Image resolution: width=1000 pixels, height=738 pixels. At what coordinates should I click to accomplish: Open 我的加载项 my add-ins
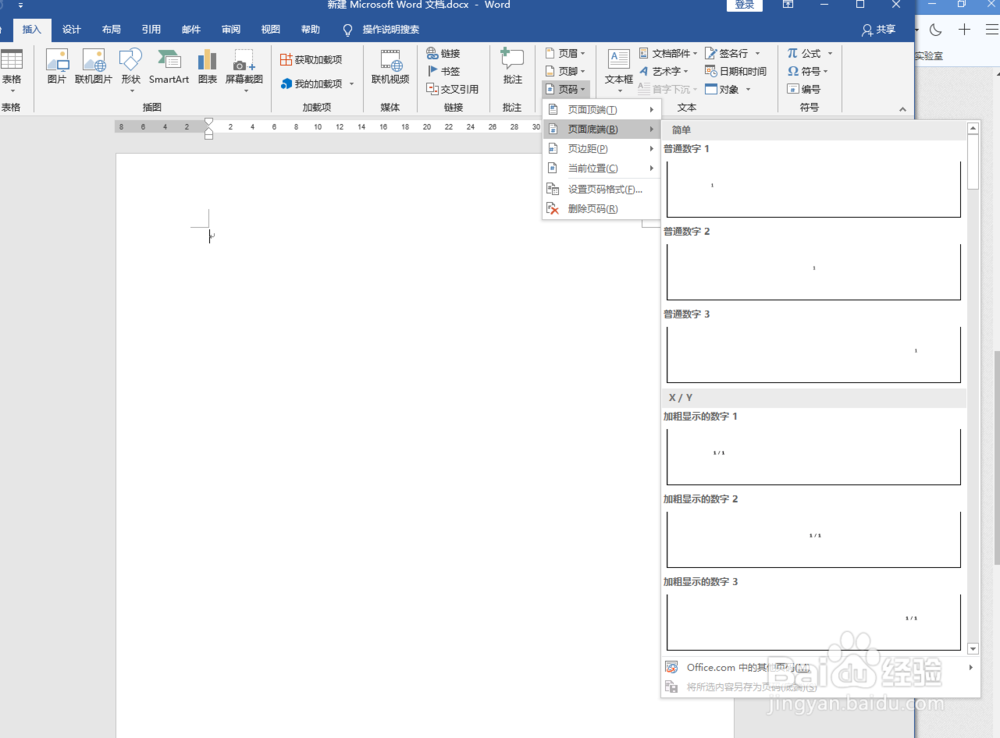point(317,84)
